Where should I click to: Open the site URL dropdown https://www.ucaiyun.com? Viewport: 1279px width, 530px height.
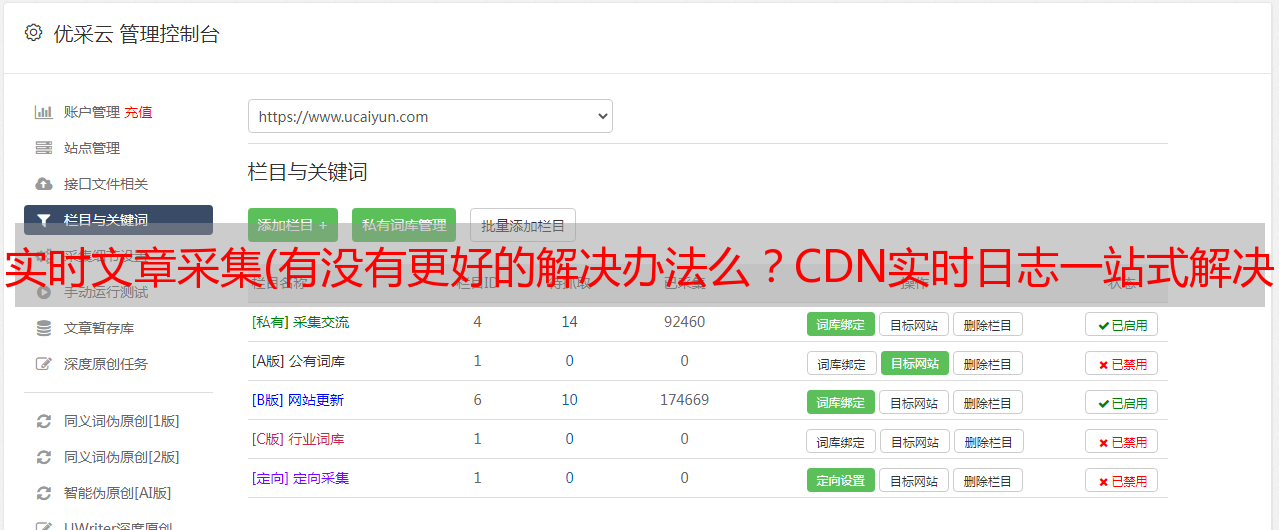[x=430, y=116]
